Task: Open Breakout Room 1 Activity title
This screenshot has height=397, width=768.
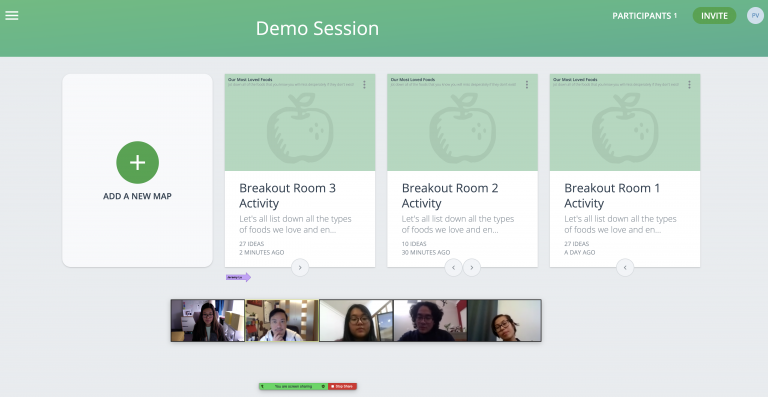Action: point(612,196)
